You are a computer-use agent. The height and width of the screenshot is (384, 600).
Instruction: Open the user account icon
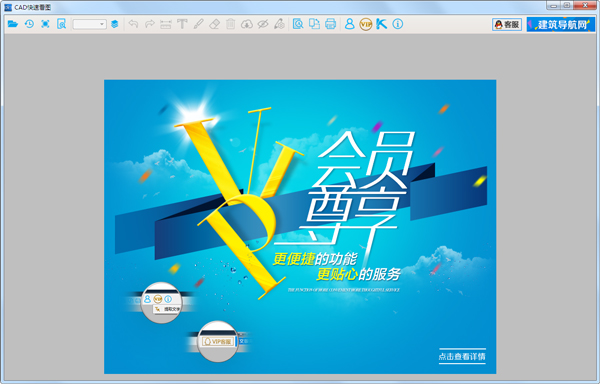tap(349, 24)
